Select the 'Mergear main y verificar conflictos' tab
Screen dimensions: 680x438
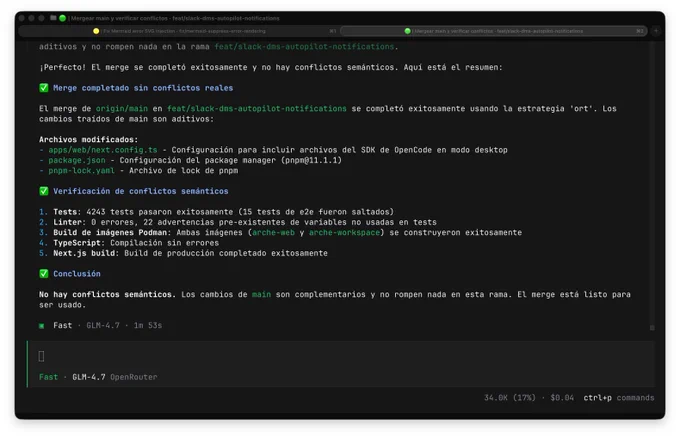pos(494,31)
